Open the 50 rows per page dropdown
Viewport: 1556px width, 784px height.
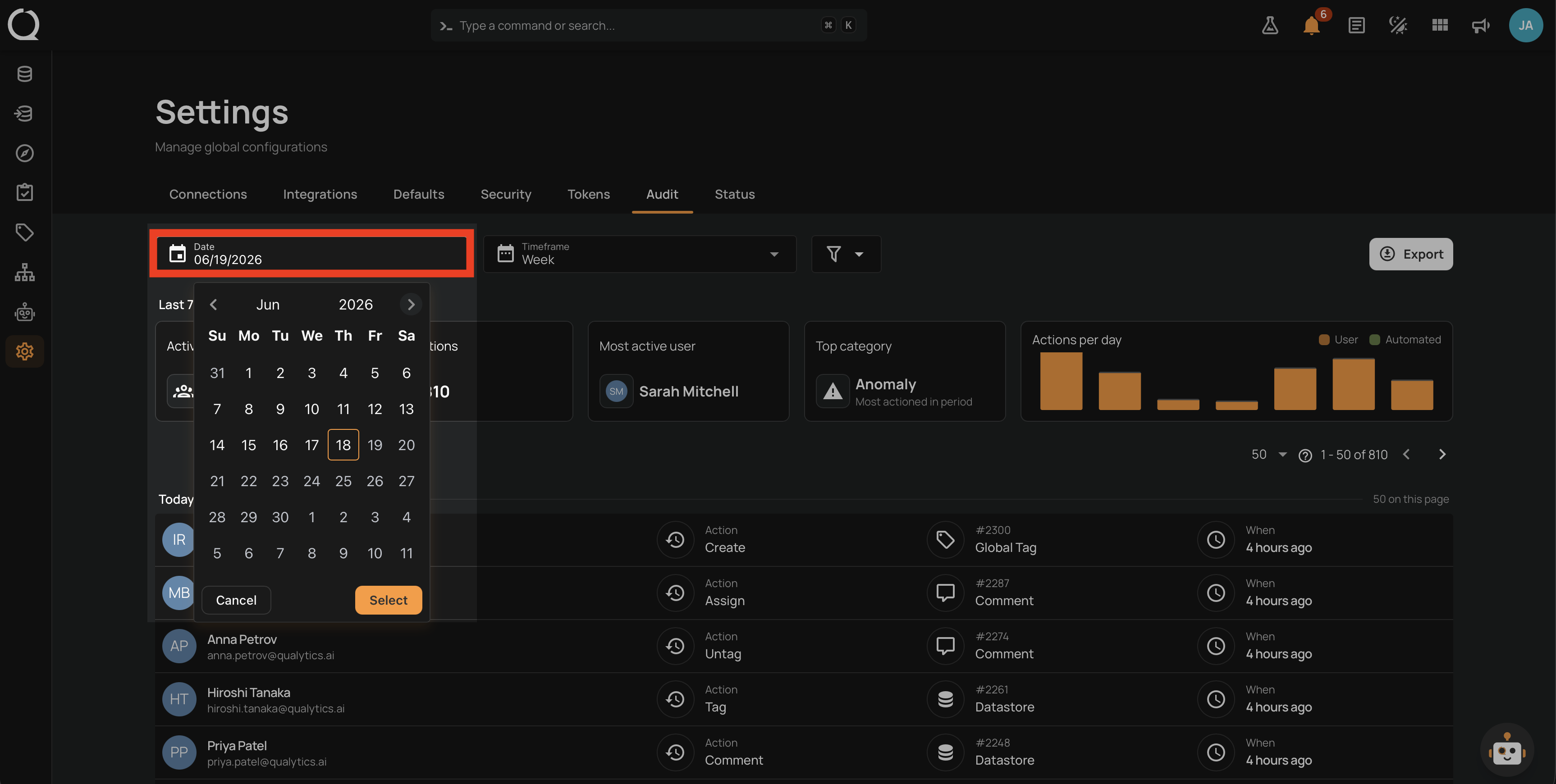tap(1270, 455)
